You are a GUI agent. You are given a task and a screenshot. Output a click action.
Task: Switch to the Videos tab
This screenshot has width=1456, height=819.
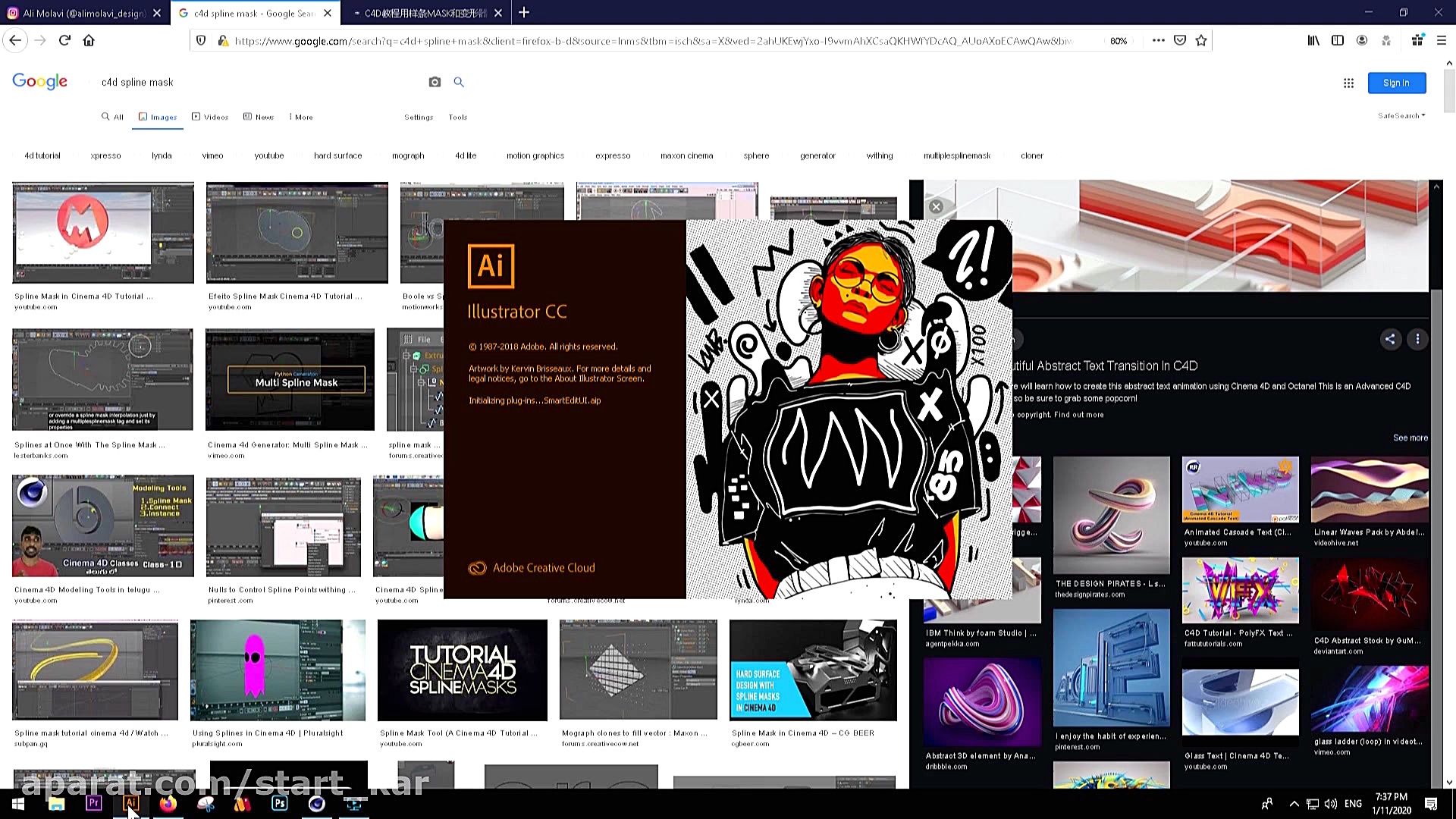click(x=210, y=117)
